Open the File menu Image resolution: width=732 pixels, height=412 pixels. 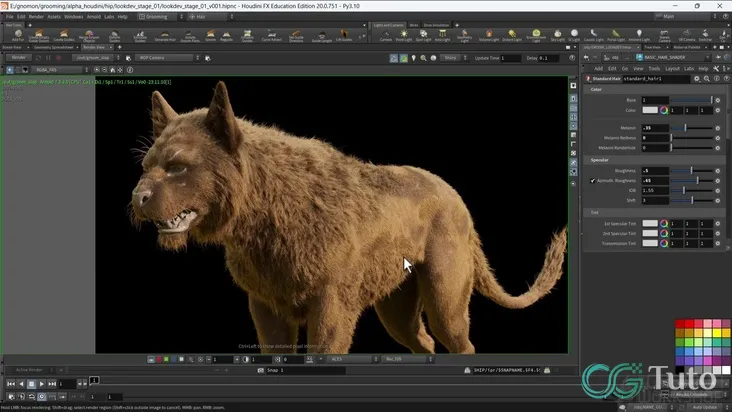[x=9, y=16]
